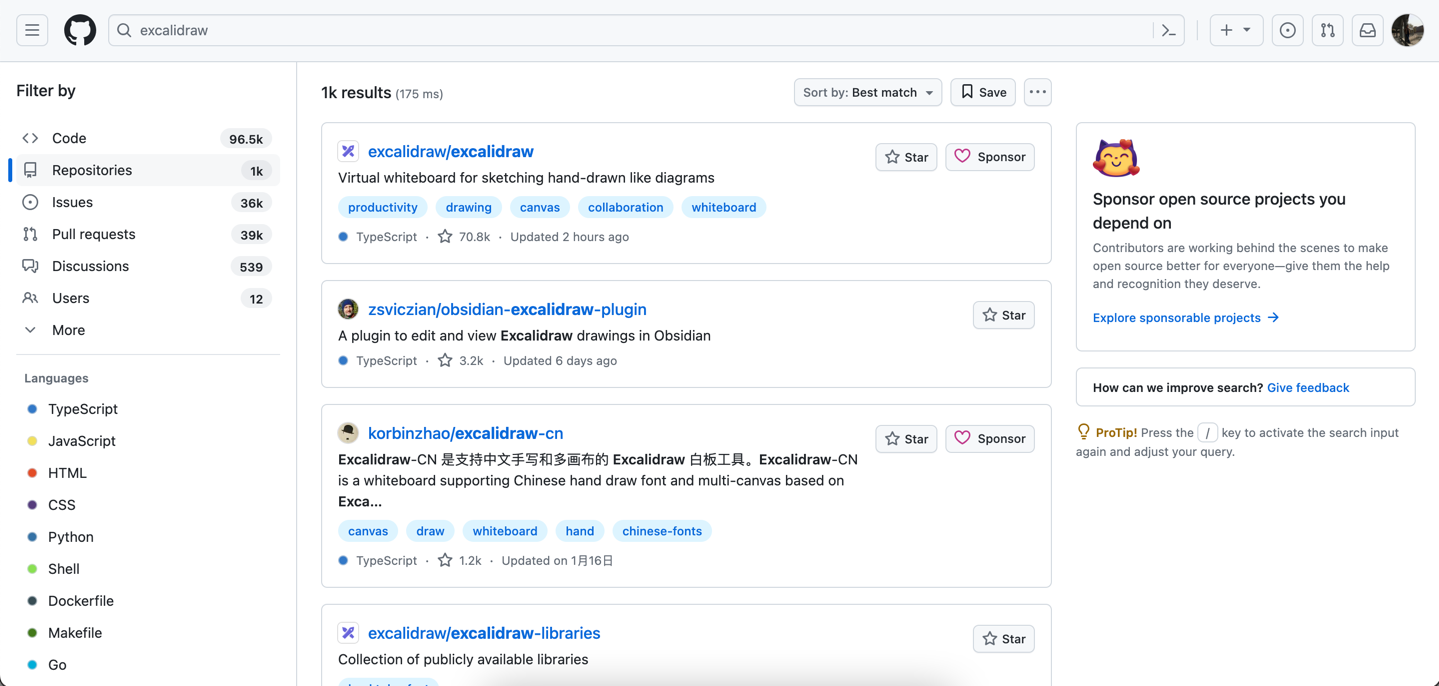Open the notifications inbox icon
Image resolution: width=1439 pixels, height=686 pixels.
pyautogui.click(x=1367, y=30)
